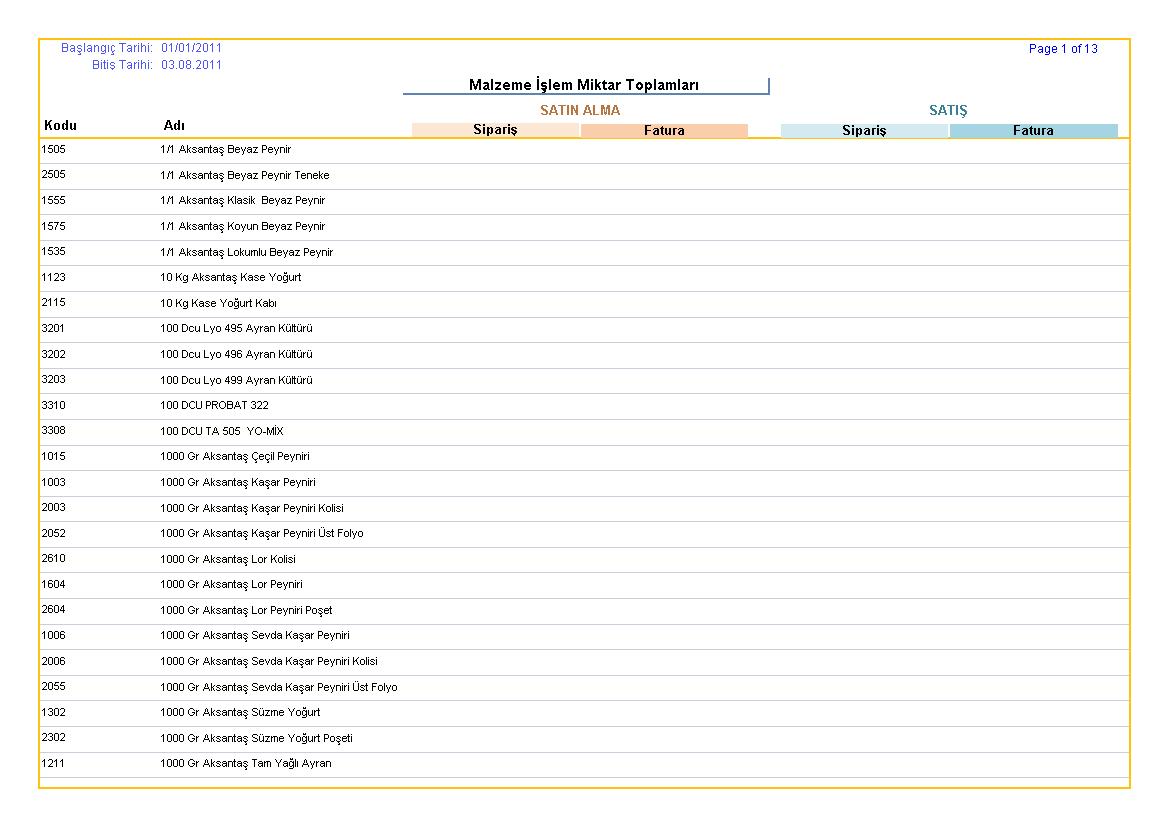Select code 1604

(x=54, y=584)
